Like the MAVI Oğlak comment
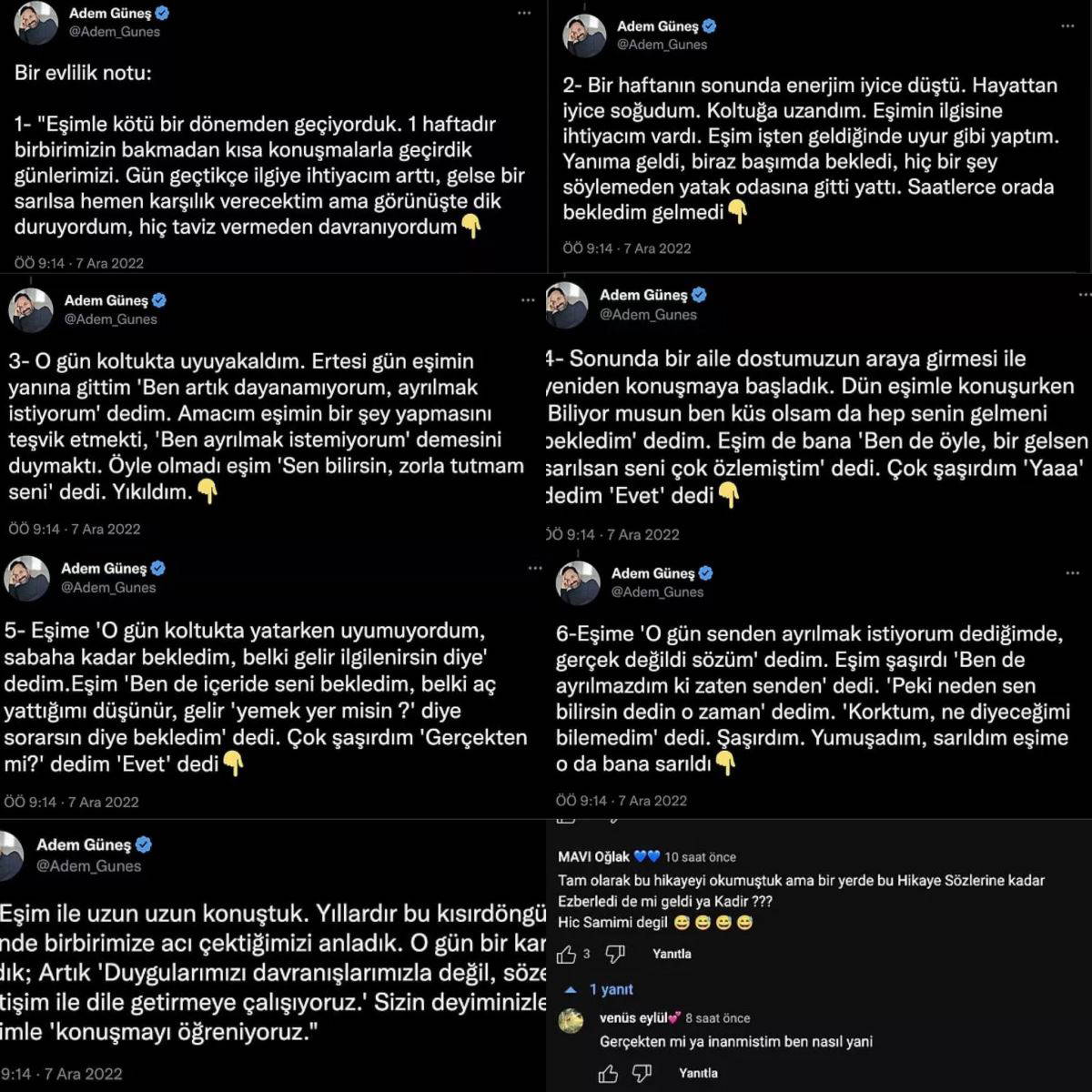The width and height of the screenshot is (1092, 1092). (566, 954)
